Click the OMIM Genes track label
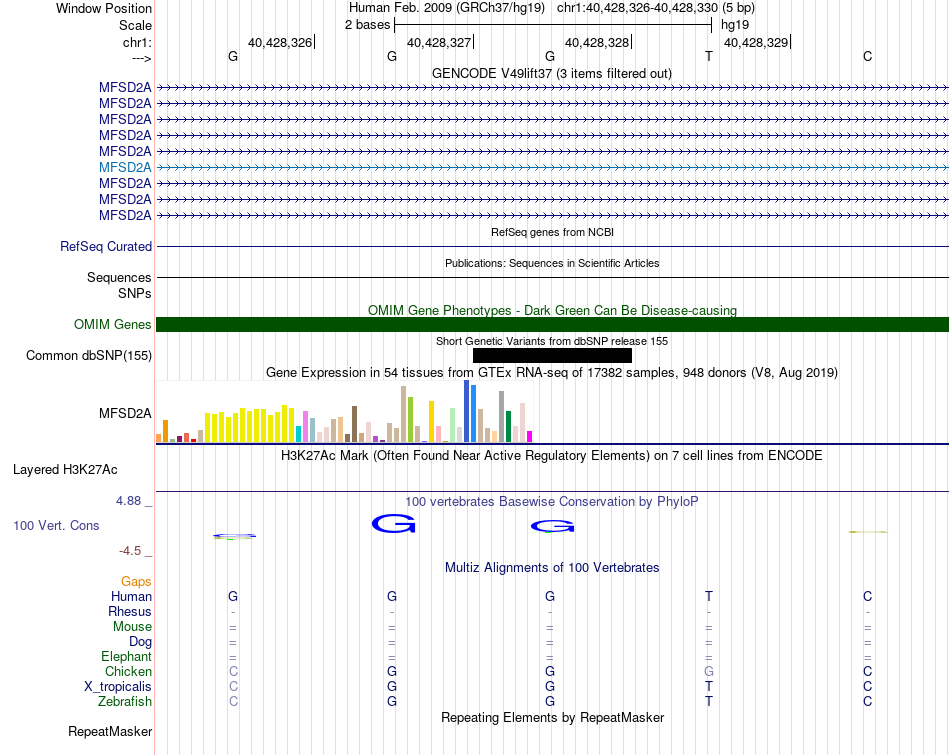The image size is (950, 755). tap(113, 324)
